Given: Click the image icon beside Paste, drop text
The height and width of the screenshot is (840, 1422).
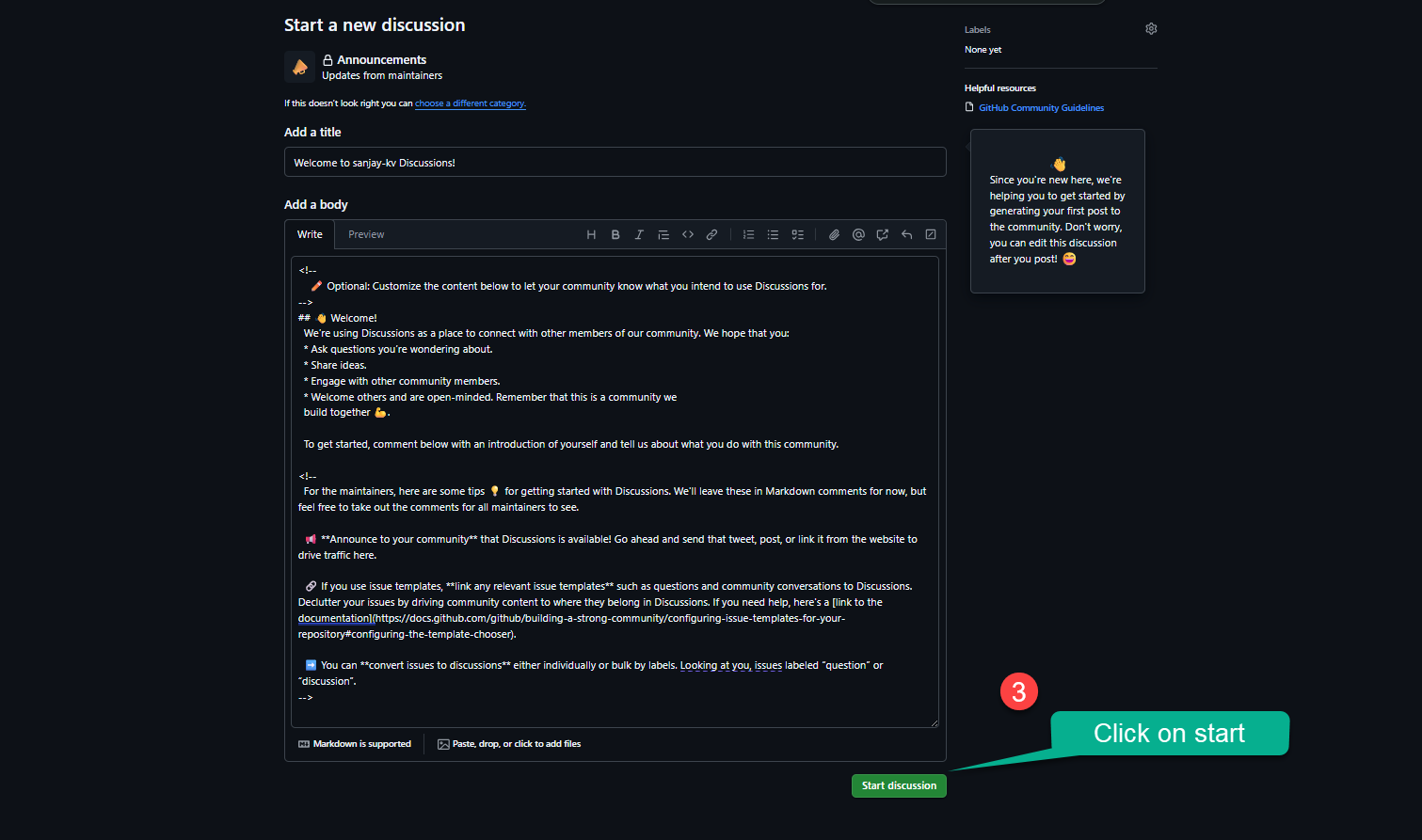Looking at the screenshot, I should pyautogui.click(x=443, y=744).
